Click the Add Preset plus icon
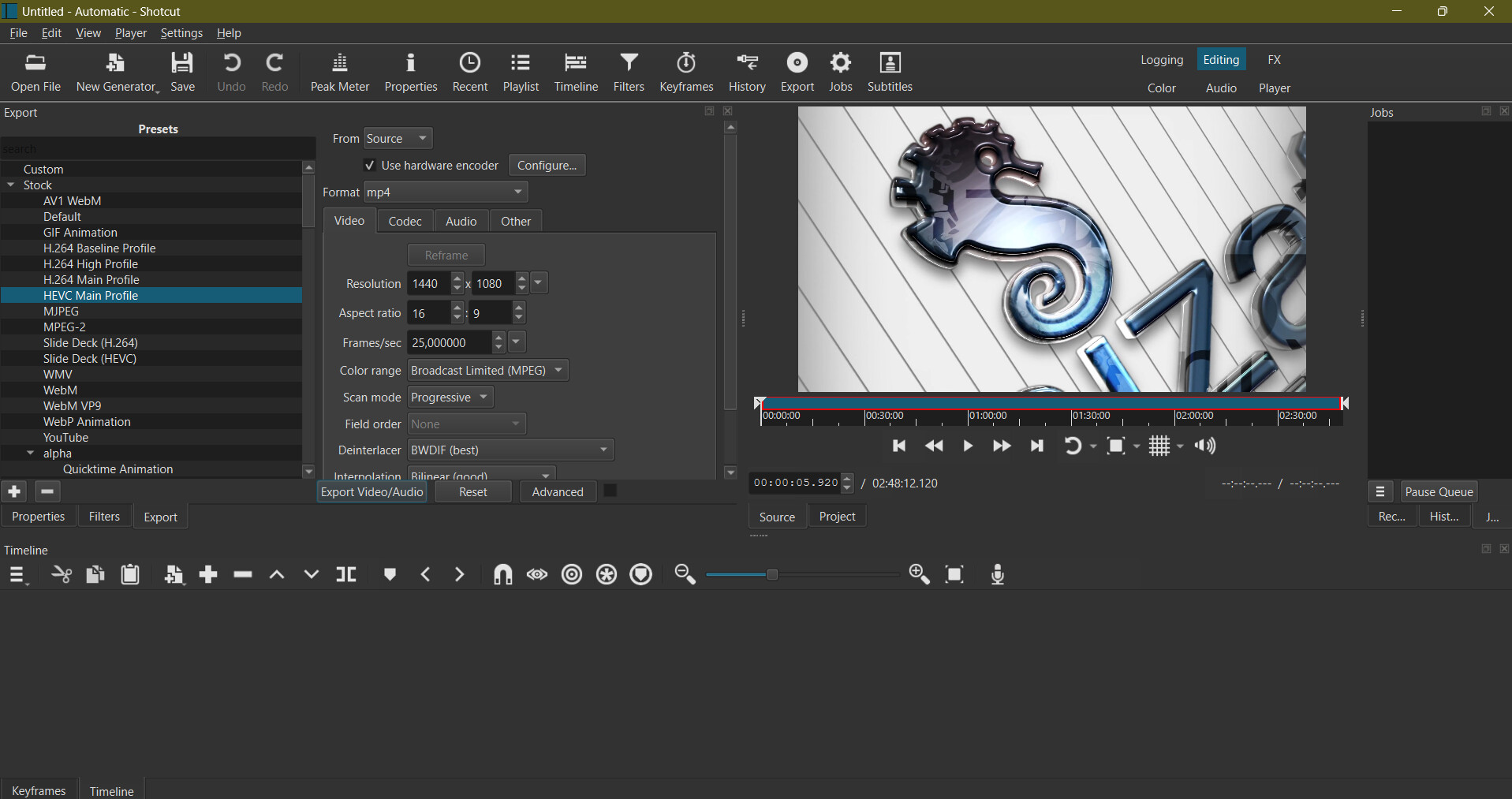 point(14,492)
